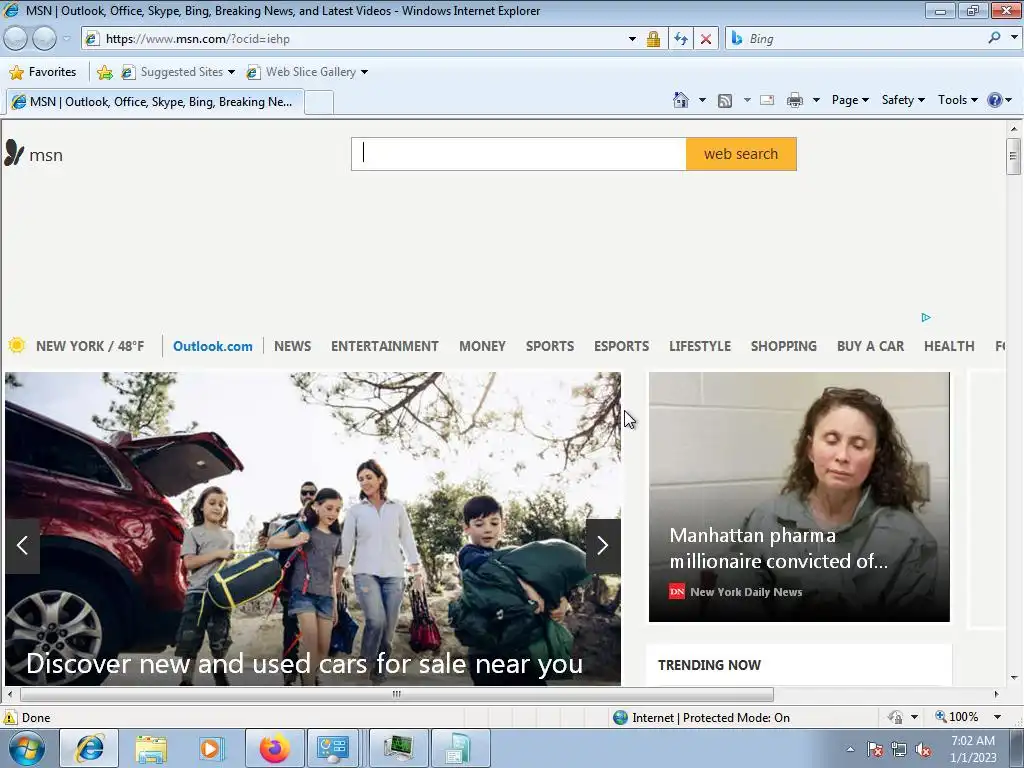Open Firefox from the taskbar
Viewport: 1024px width, 768px height.
pos(274,748)
